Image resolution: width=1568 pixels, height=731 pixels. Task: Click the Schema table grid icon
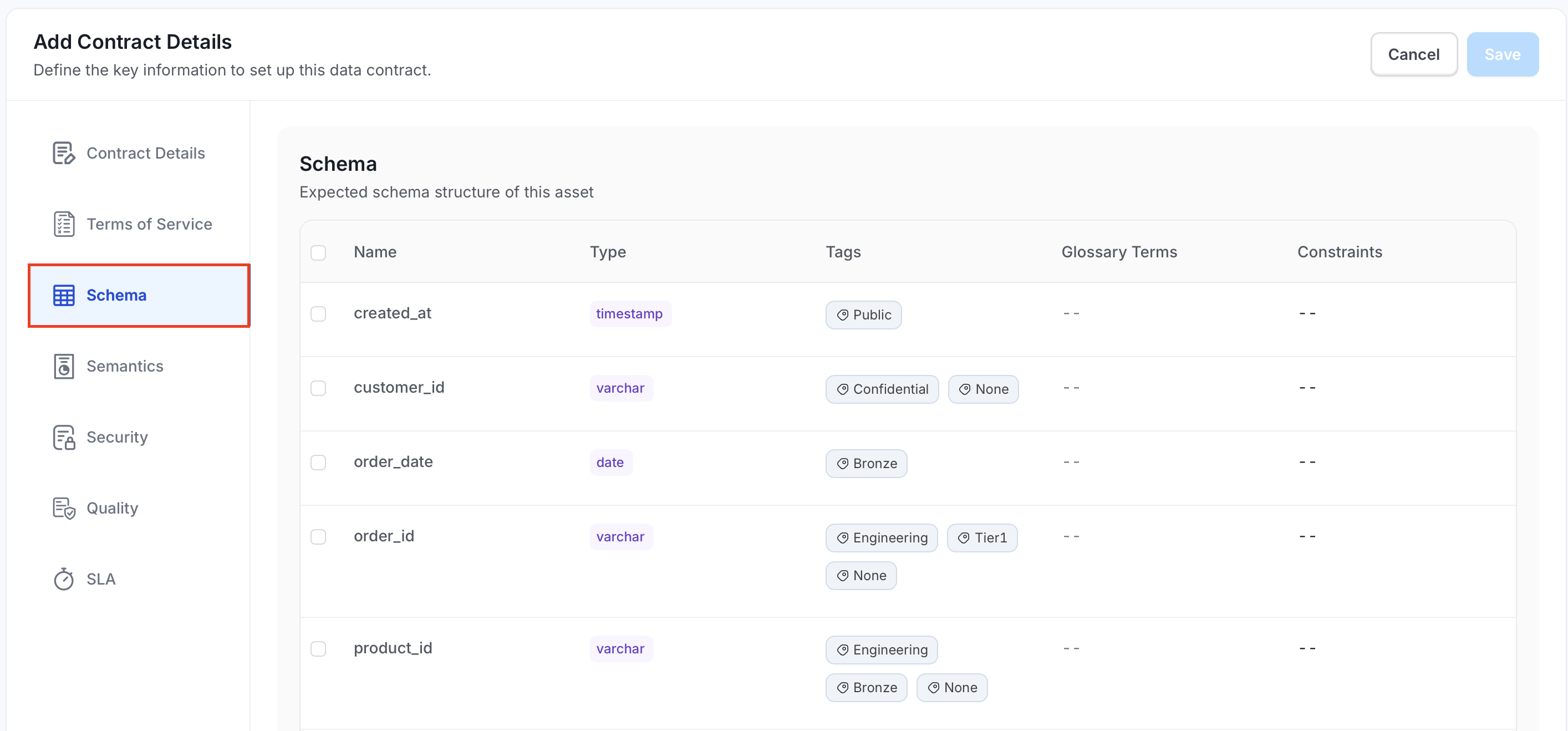(x=63, y=295)
